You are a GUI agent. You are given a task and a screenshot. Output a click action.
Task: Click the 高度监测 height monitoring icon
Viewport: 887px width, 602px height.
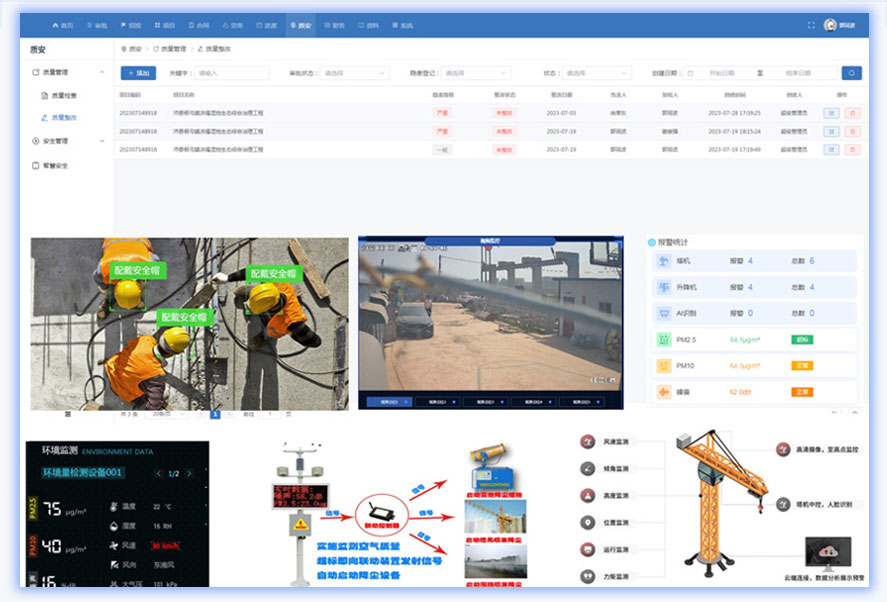pyautogui.click(x=588, y=495)
